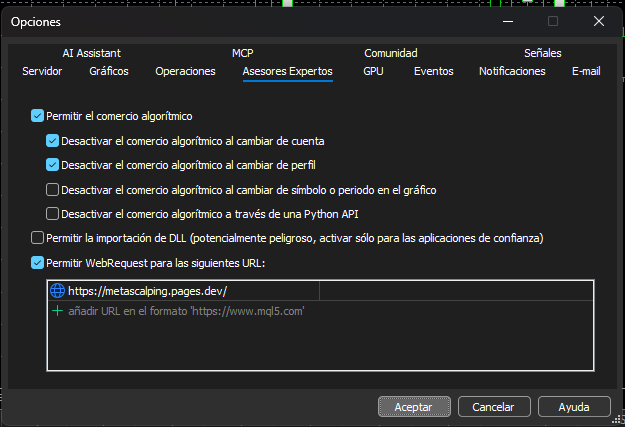Image resolution: width=625 pixels, height=427 pixels.
Task: Open the Operaciones tab
Action: pos(185,71)
